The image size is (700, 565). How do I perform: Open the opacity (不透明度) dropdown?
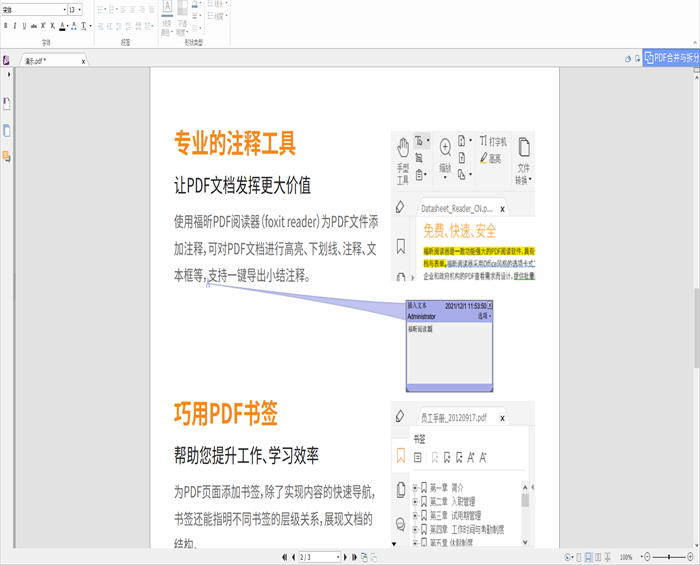pos(182,19)
